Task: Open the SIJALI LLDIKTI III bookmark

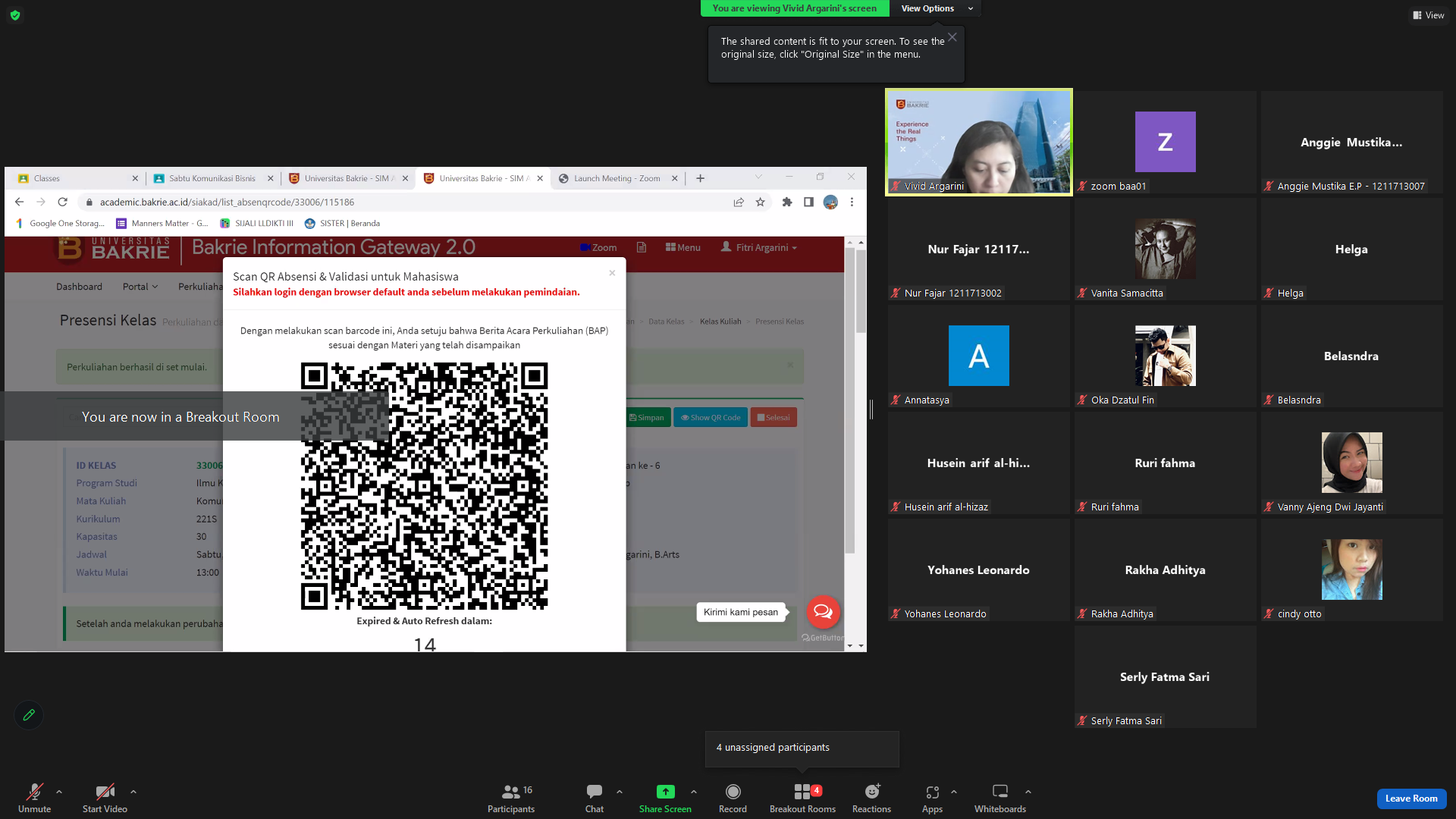Action: [x=256, y=223]
